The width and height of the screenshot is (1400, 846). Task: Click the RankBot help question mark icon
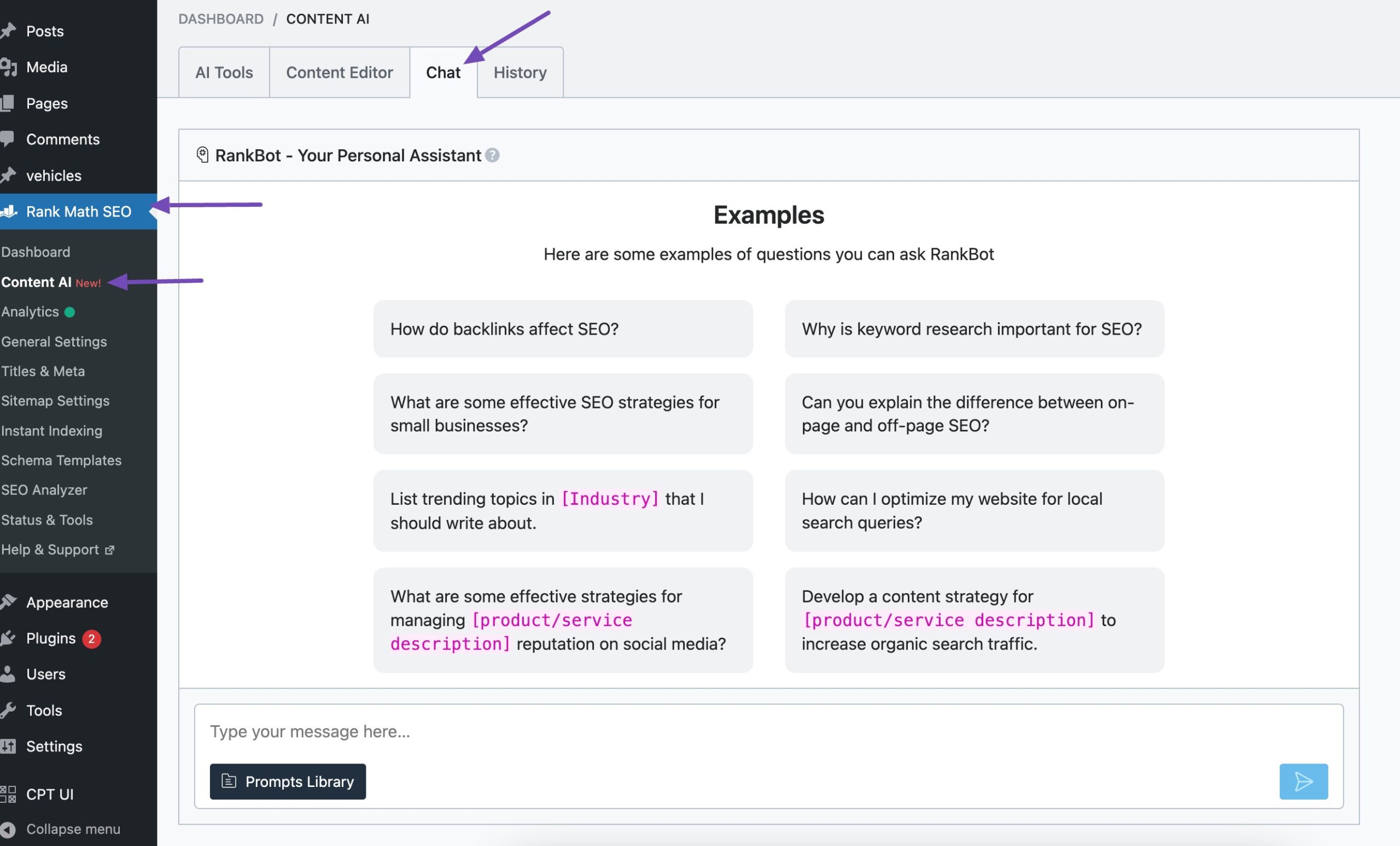pos(493,155)
